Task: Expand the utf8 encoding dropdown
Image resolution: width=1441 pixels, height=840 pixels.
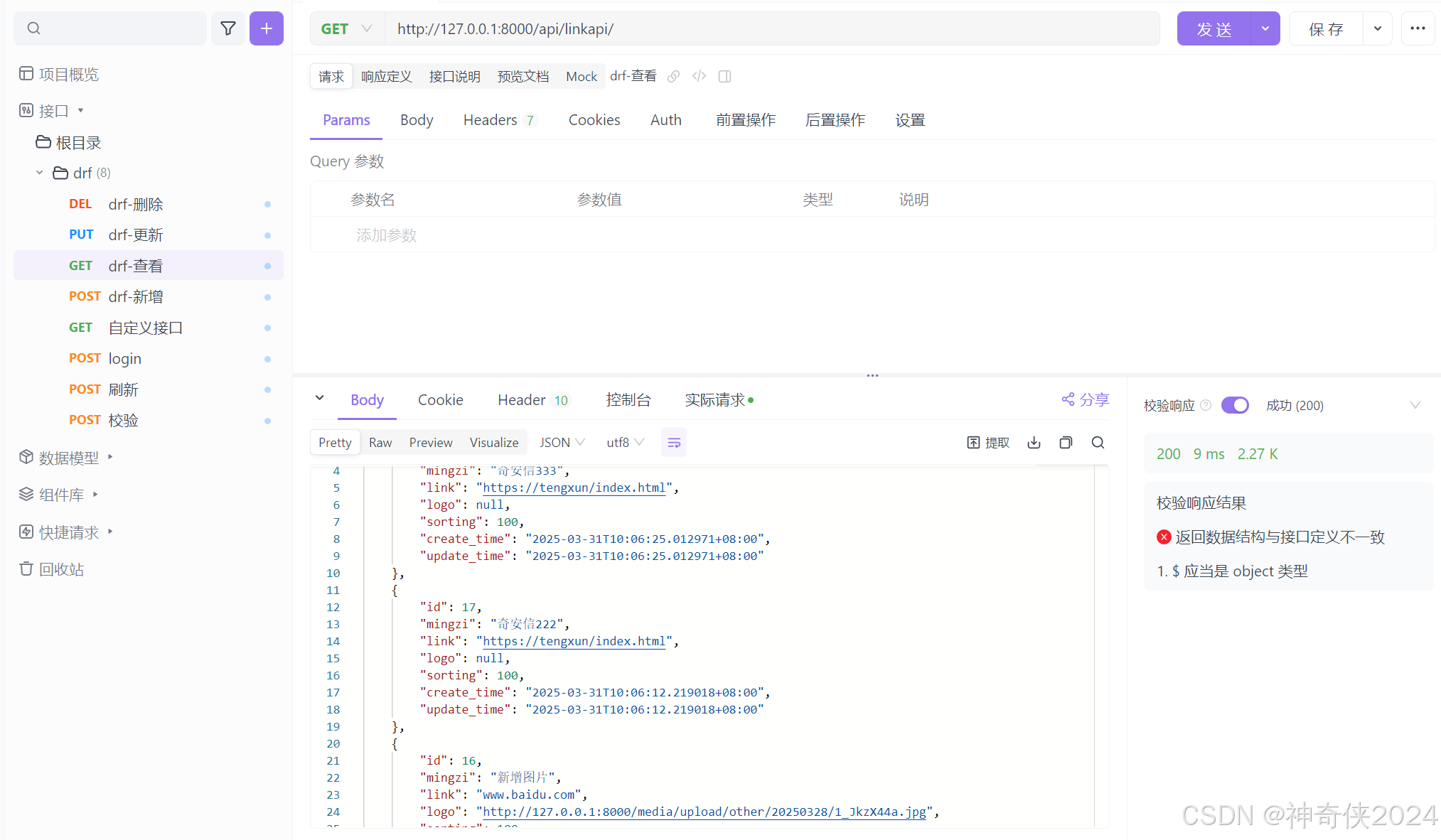Action: (625, 443)
